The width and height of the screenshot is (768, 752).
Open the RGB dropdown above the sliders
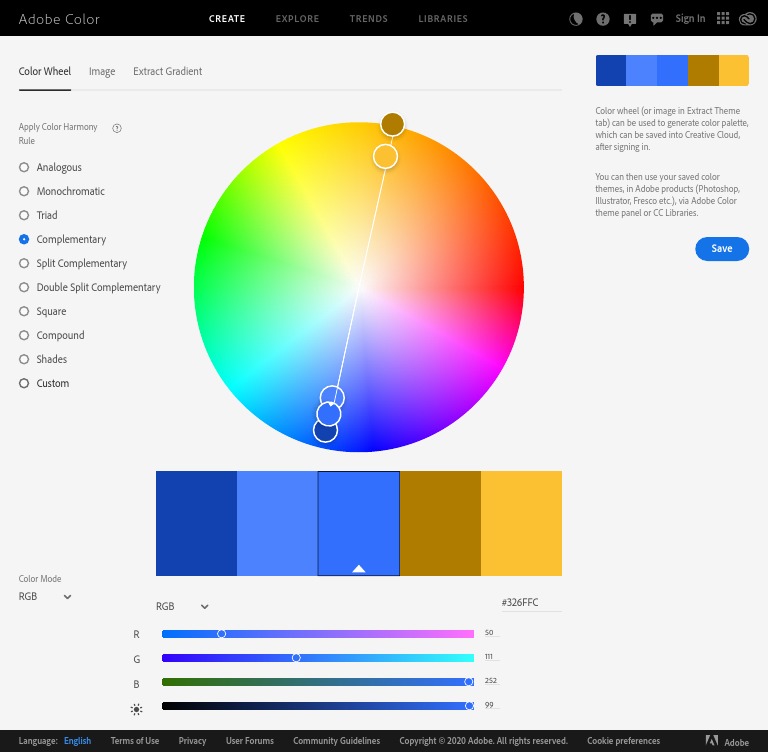pos(182,606)
